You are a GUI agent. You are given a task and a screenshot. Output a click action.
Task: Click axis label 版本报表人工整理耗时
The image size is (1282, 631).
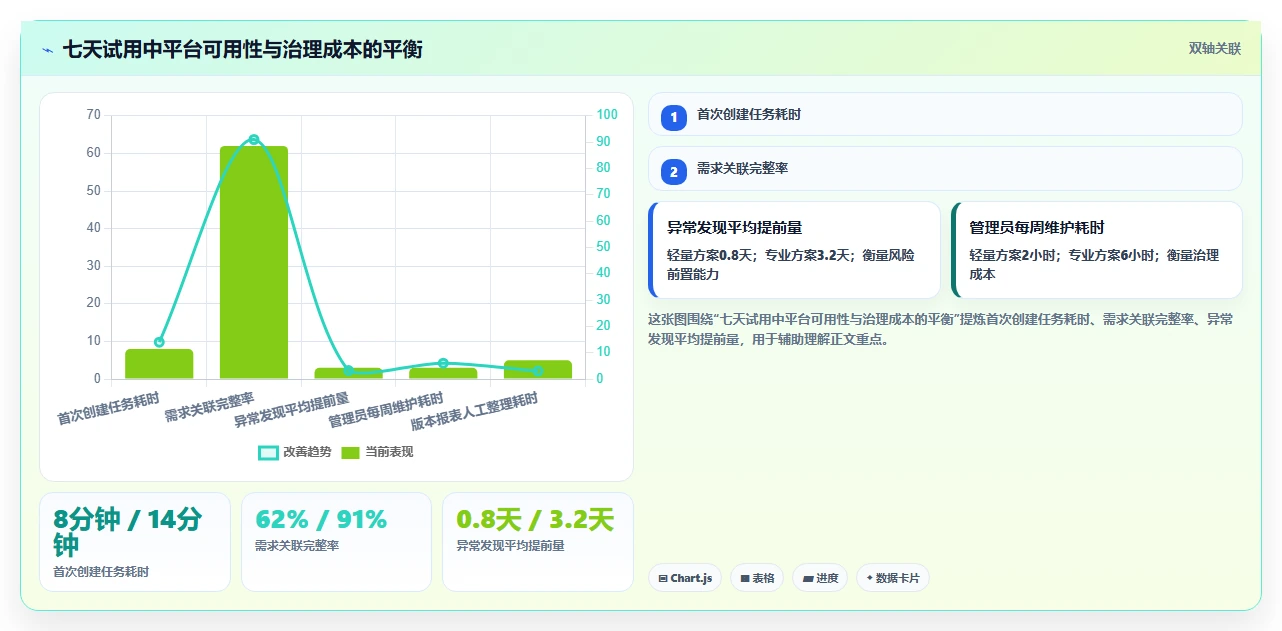pyautogui.click(x=475, y=411)
